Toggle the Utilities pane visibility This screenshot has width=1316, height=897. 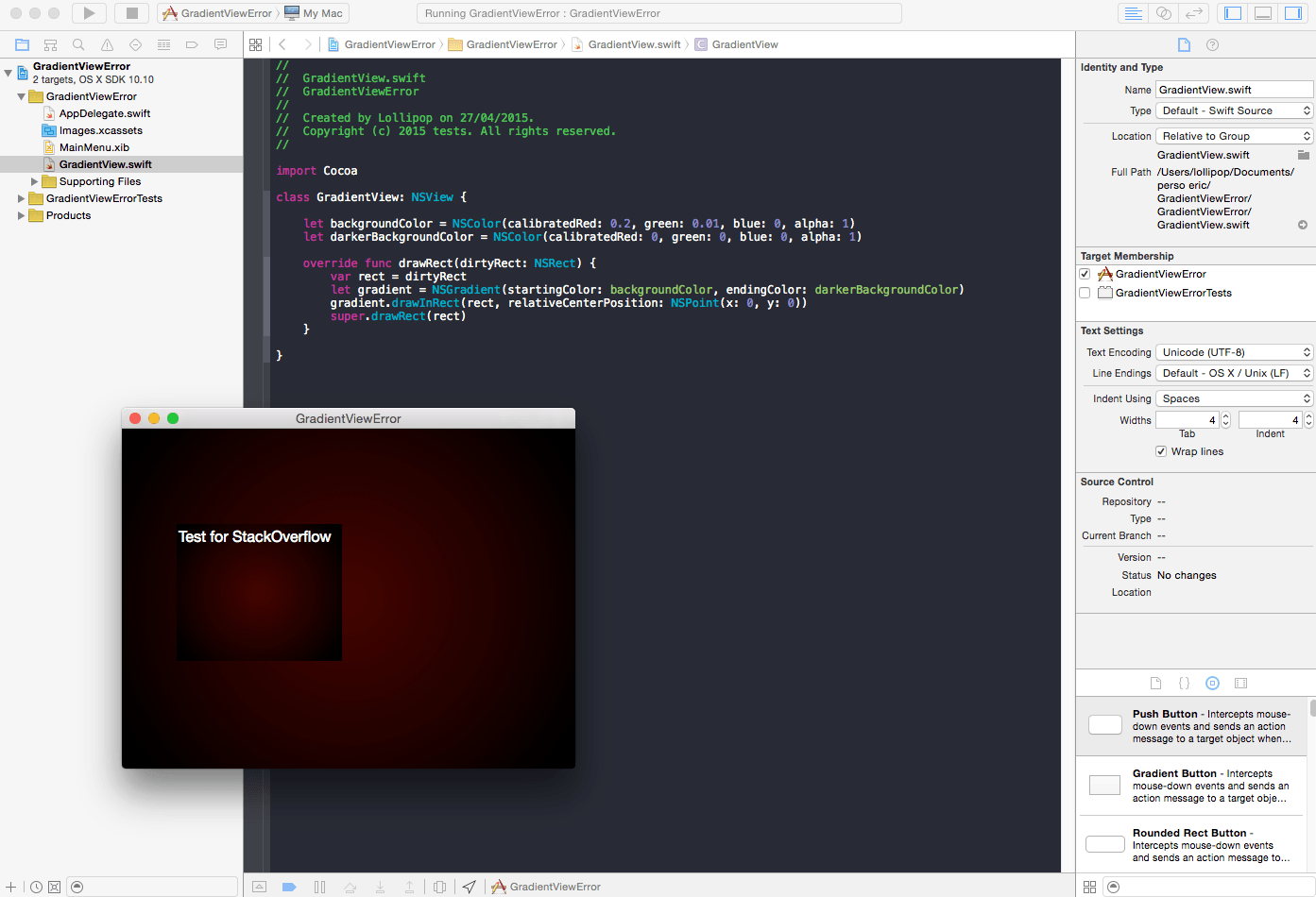1293,13
